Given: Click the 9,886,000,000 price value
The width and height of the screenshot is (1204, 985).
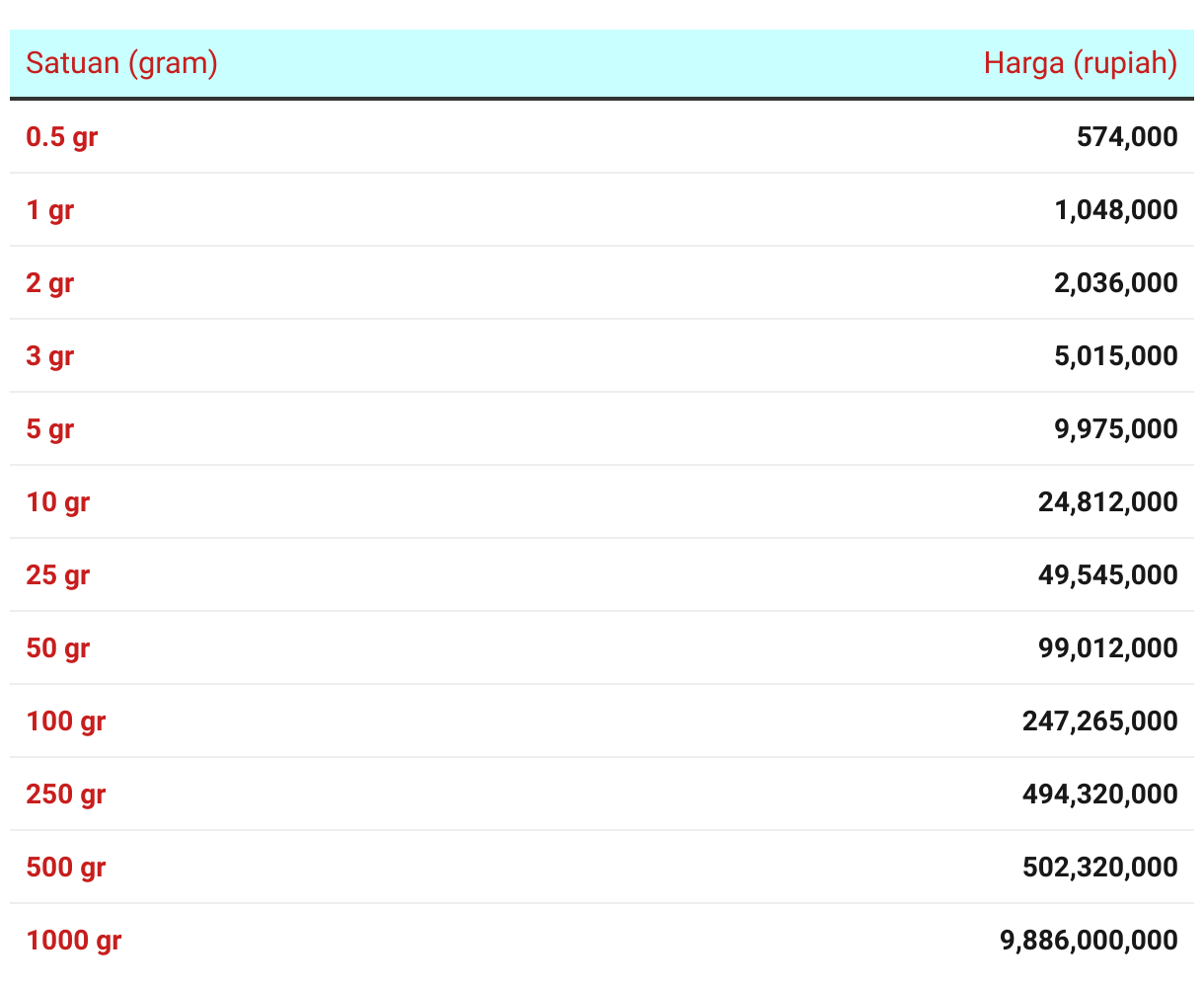Looking at the screenshot, I should [x=1090, y=940].
